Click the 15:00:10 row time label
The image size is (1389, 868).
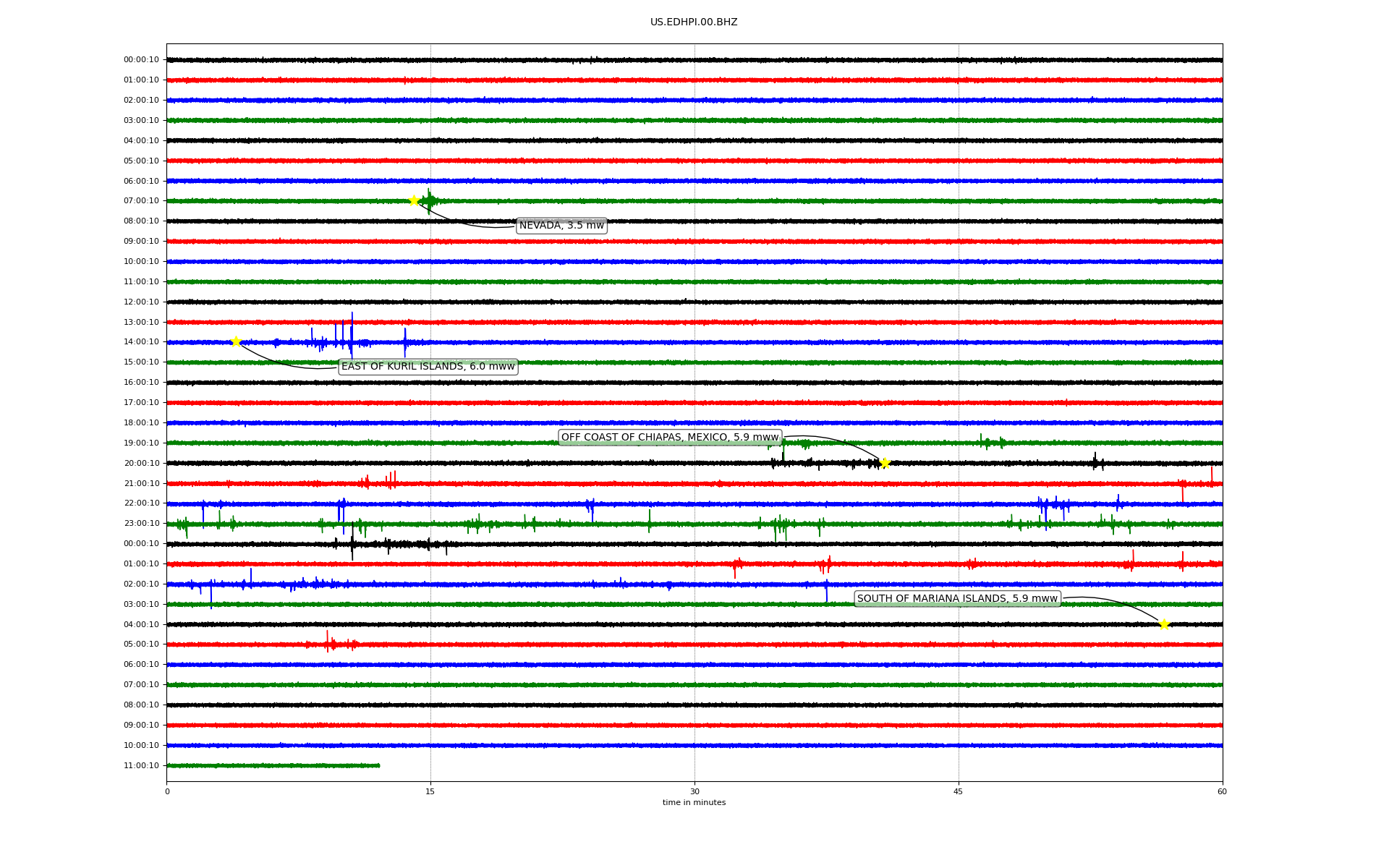141,362
